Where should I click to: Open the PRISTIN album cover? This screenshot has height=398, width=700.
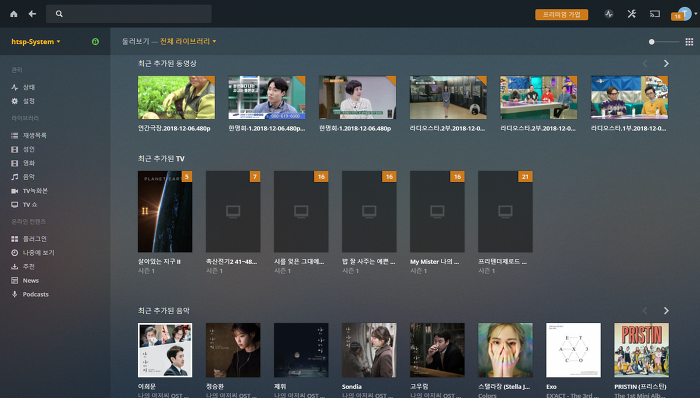(x=642, y=350)
